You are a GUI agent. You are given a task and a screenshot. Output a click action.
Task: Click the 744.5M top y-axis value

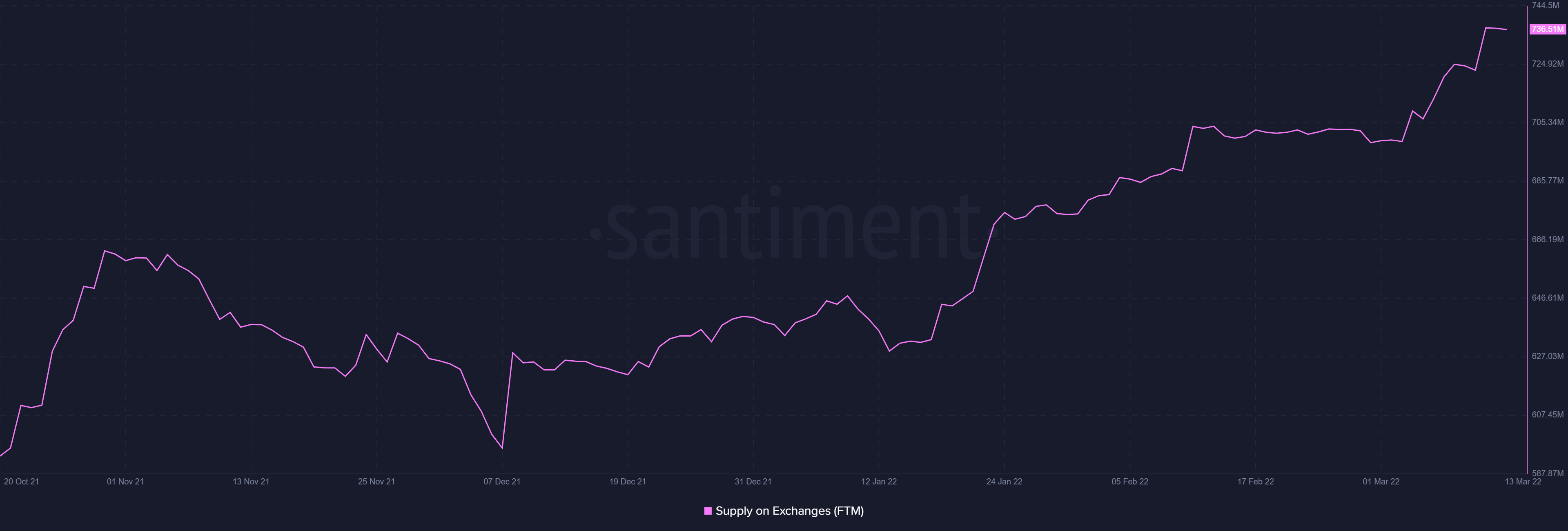1545,5
